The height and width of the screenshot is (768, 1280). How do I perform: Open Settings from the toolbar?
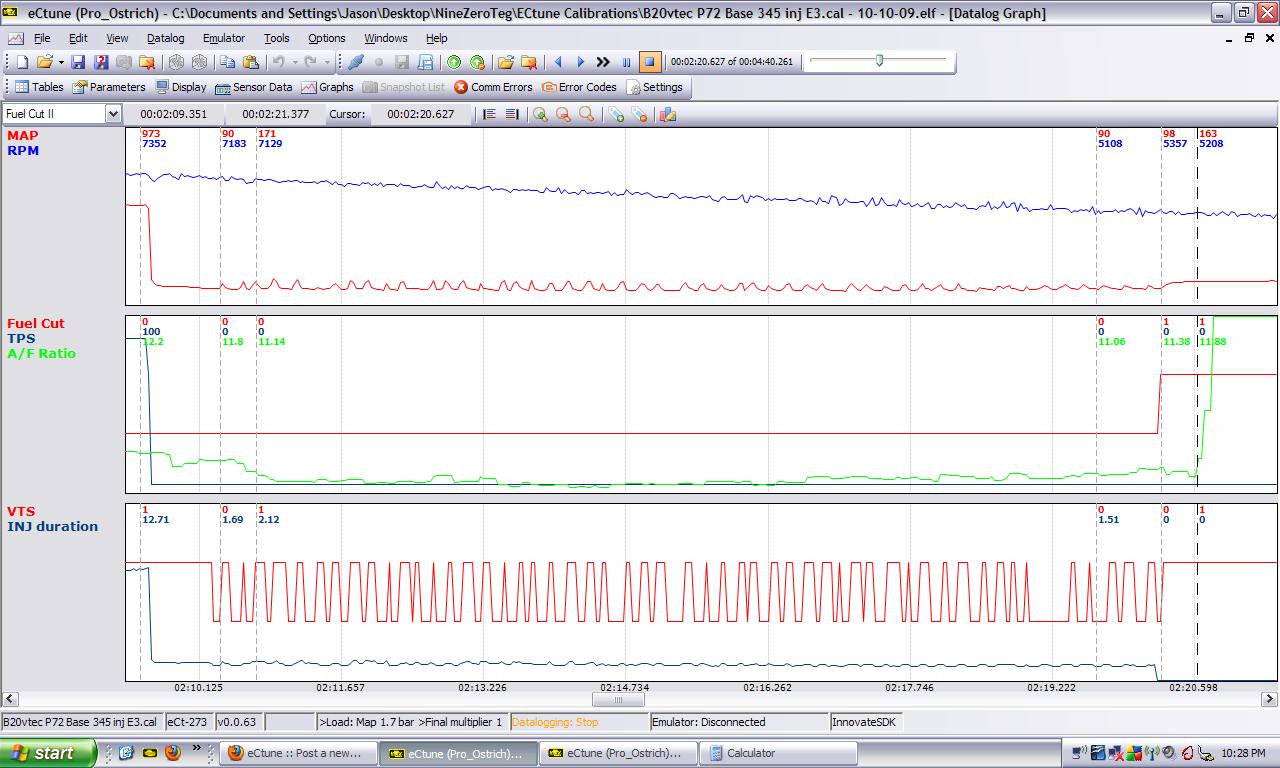(x=654, y=87)
